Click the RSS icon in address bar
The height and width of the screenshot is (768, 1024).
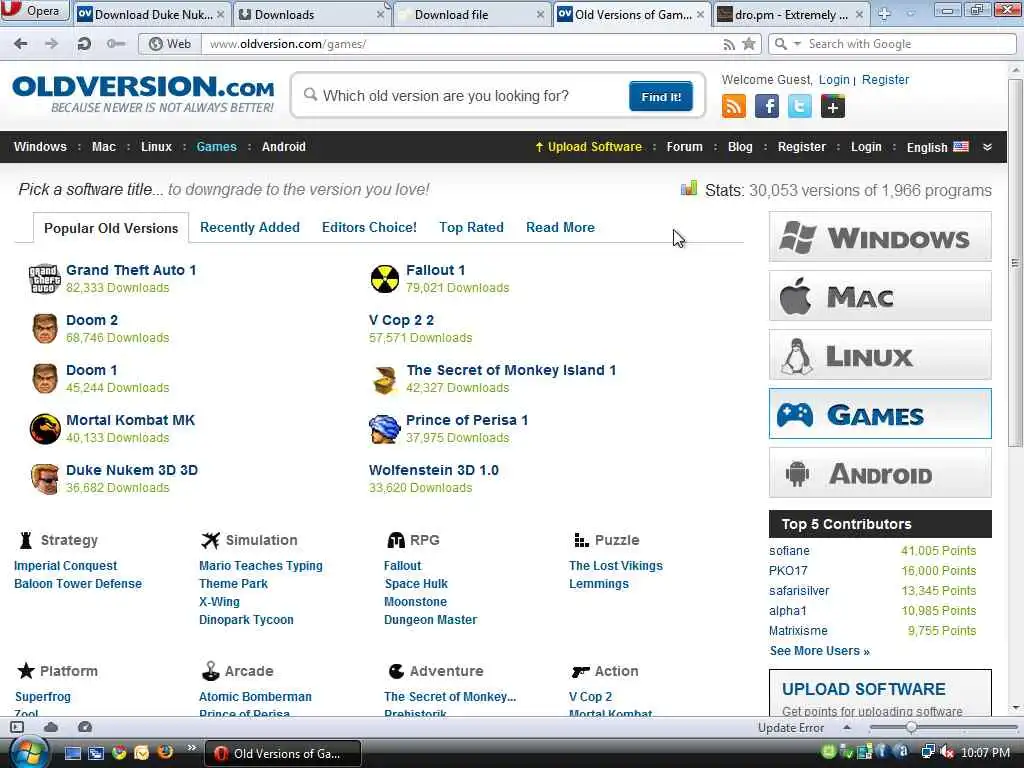click(729, 44)
